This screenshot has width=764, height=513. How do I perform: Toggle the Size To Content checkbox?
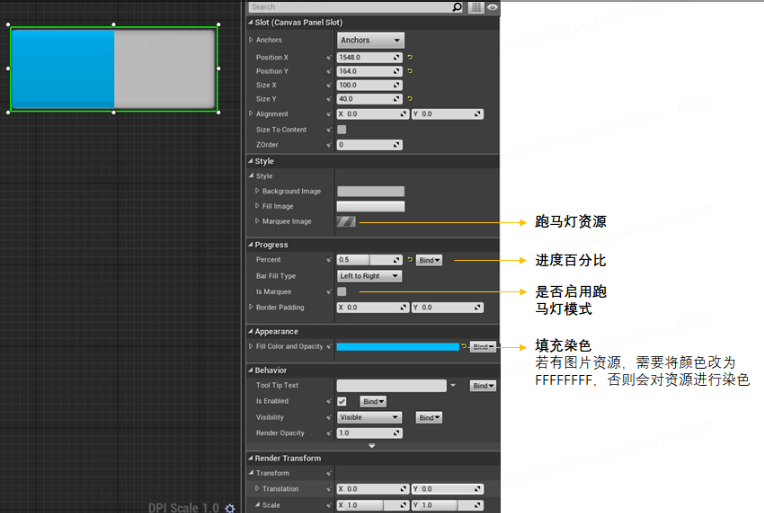pos(342,130)
